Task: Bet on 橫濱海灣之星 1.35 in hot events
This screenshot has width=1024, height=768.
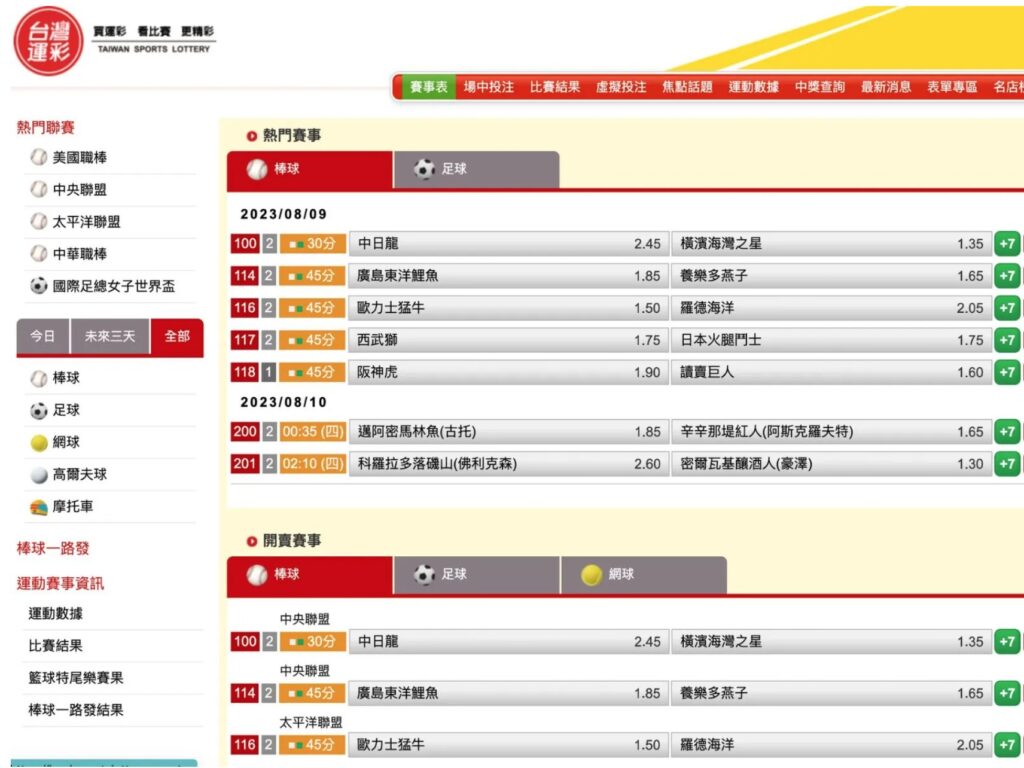Action: coord(831,244)
